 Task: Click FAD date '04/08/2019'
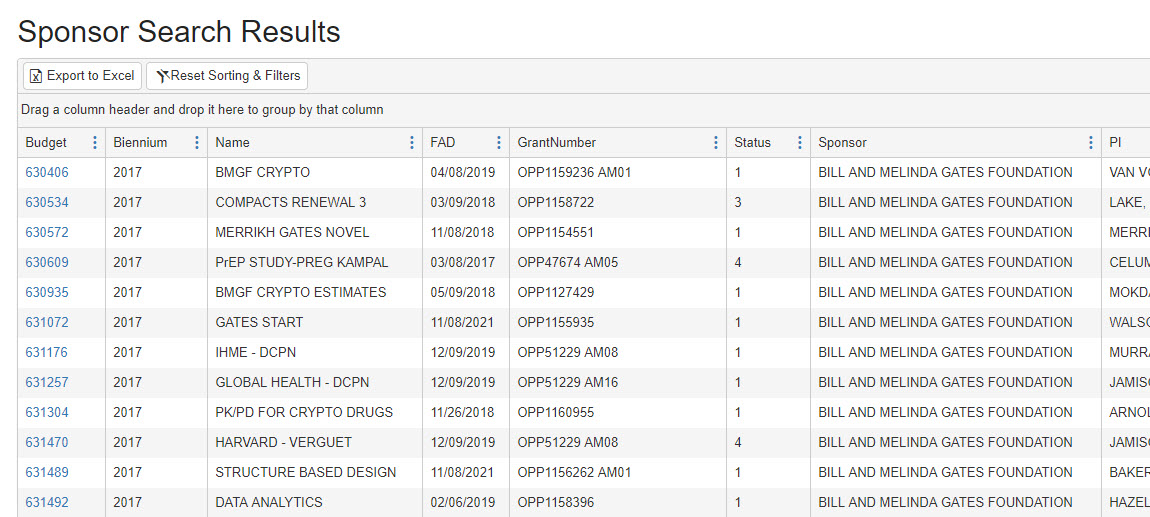(x=463, y=172)
